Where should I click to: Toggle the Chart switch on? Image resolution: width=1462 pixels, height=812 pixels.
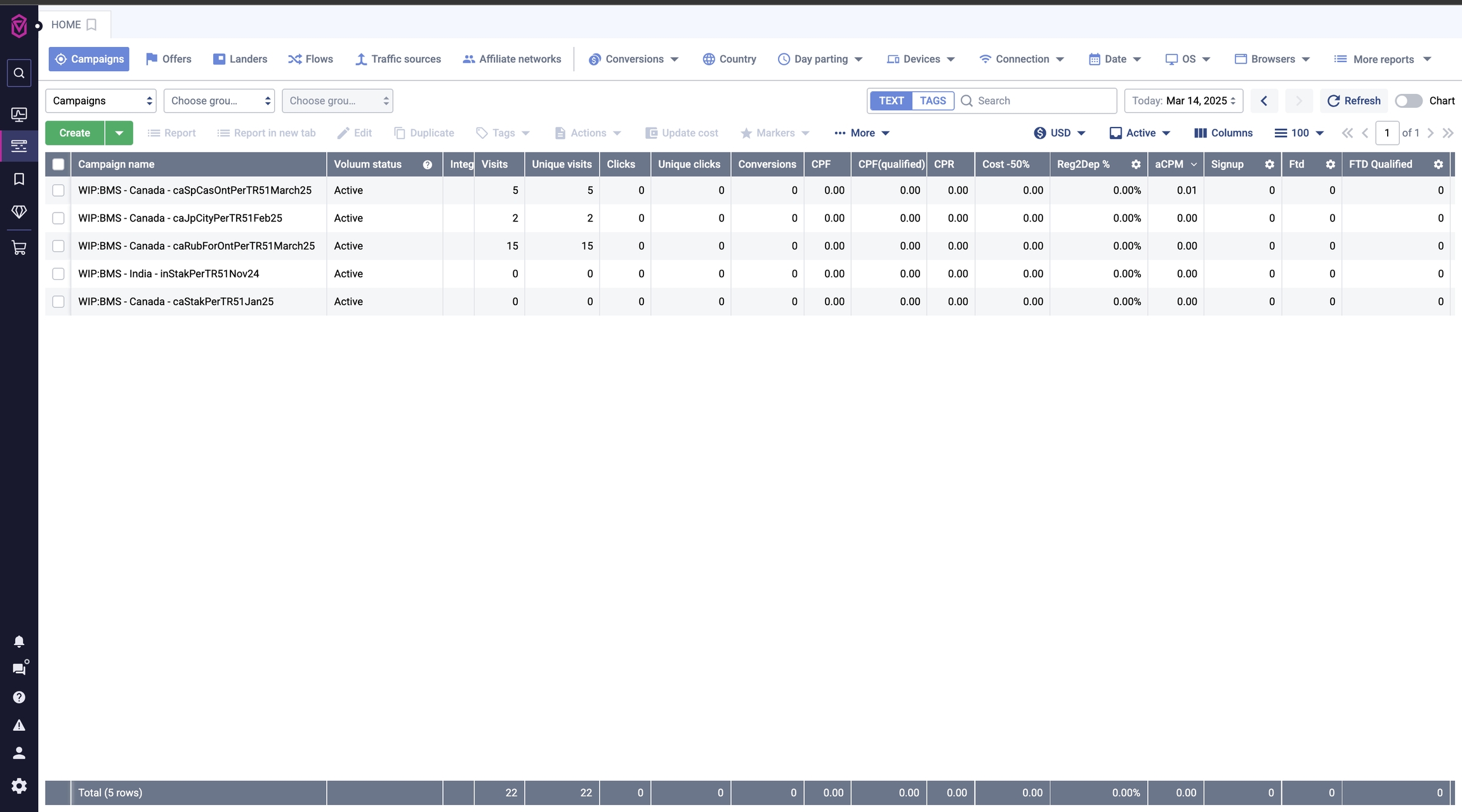tap(1408, 101)
